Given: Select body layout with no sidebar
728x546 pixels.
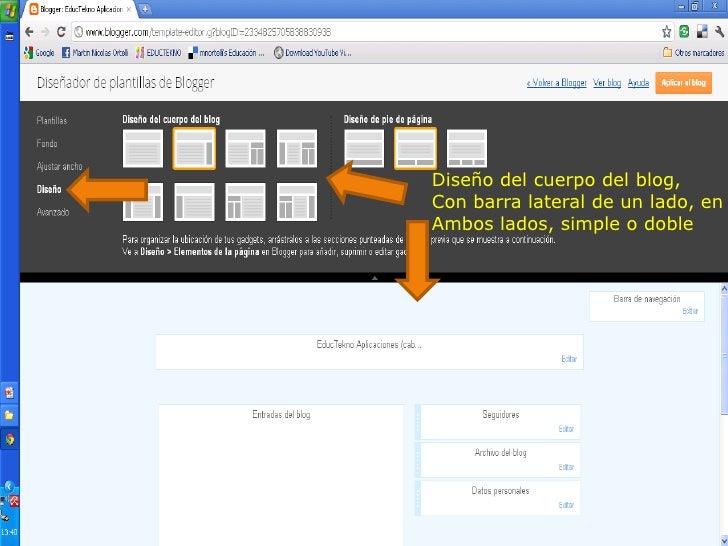Looking at the screenshot, I should point(143,149).
